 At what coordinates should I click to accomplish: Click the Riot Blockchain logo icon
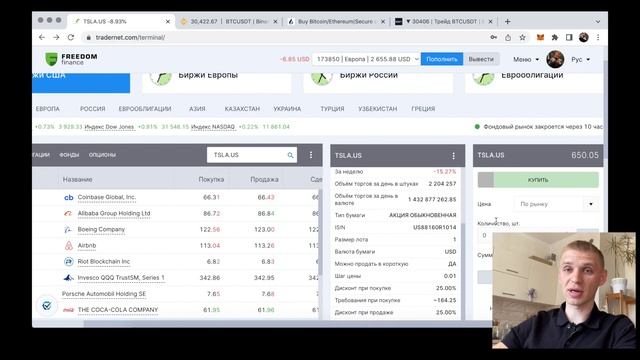click(69, 261)
